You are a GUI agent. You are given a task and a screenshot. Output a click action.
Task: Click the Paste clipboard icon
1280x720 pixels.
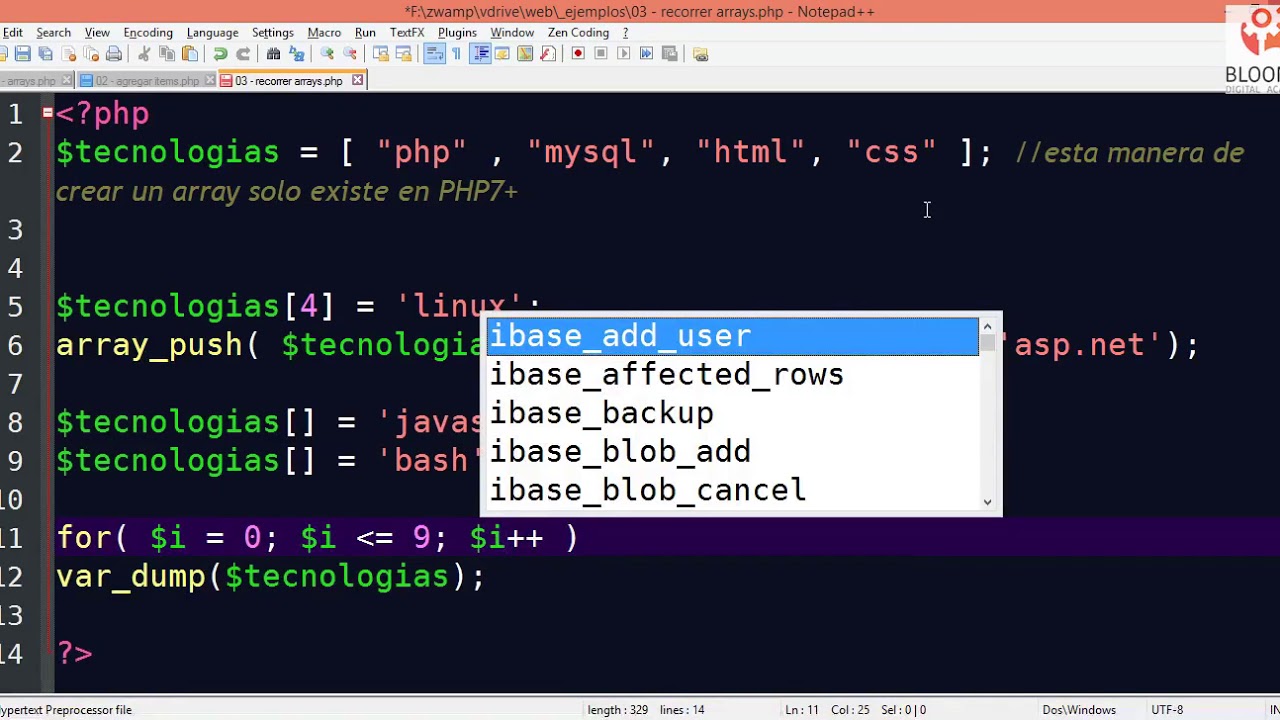[190, 54]
